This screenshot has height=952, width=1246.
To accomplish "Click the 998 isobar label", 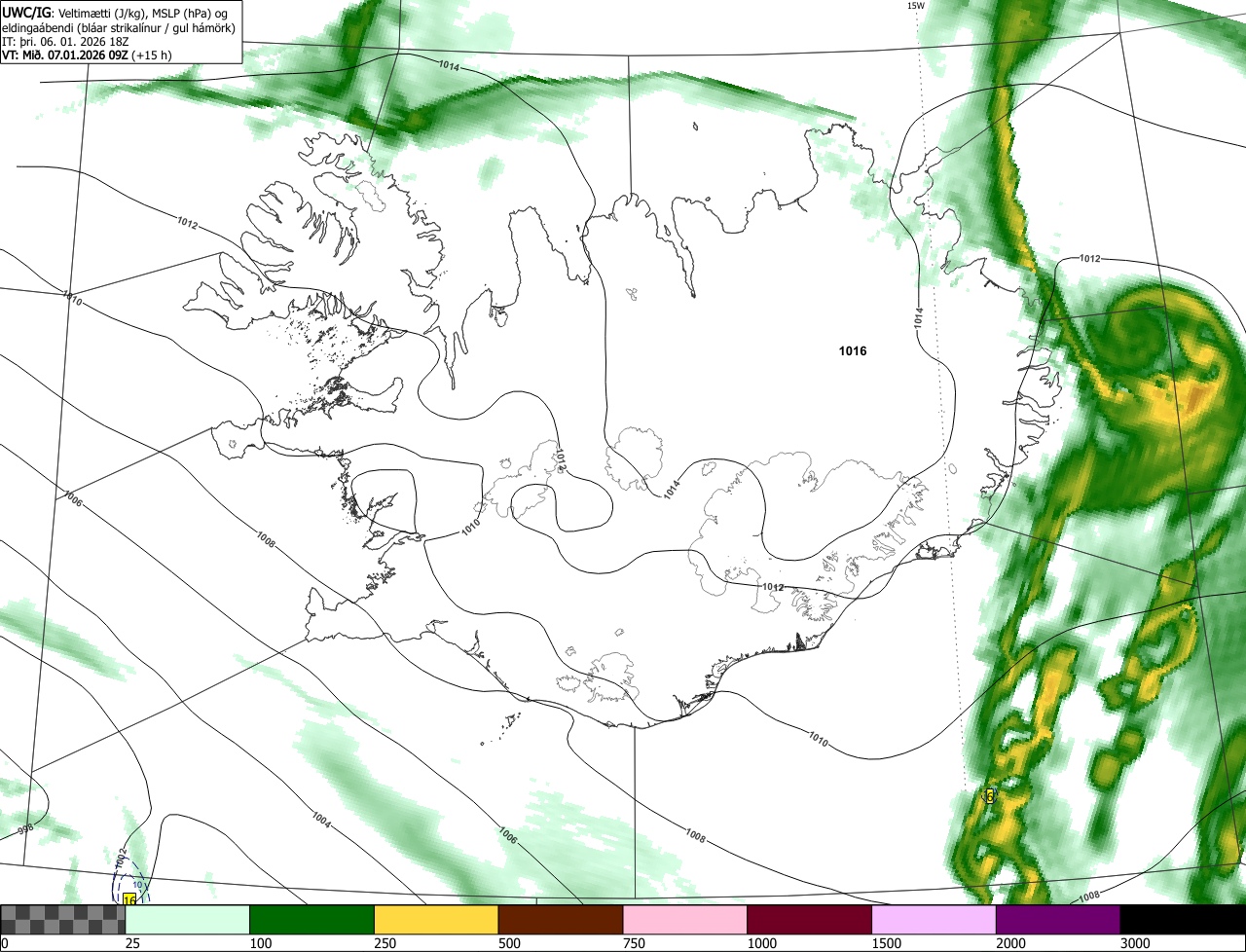I will tap(25, 829).
